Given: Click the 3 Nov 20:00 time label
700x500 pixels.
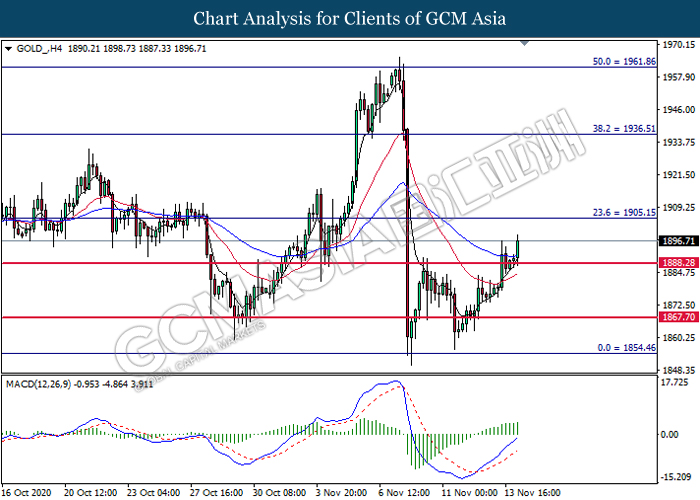Looking at the screenshot, I should point(341,492).
